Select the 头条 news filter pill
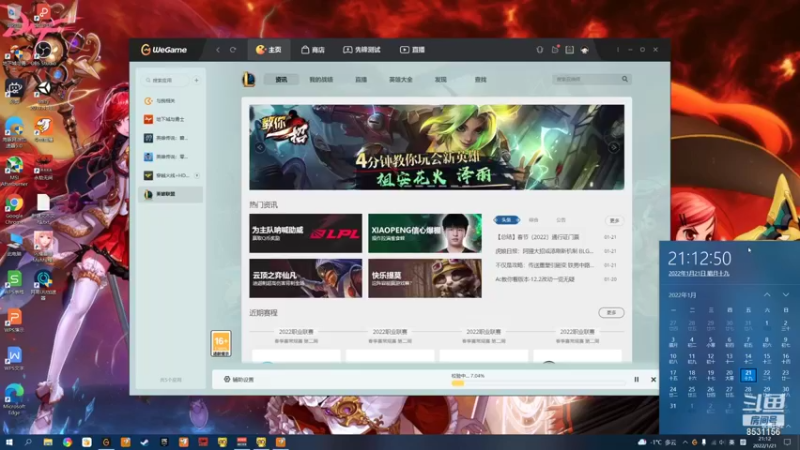 (x=506, y=220)
